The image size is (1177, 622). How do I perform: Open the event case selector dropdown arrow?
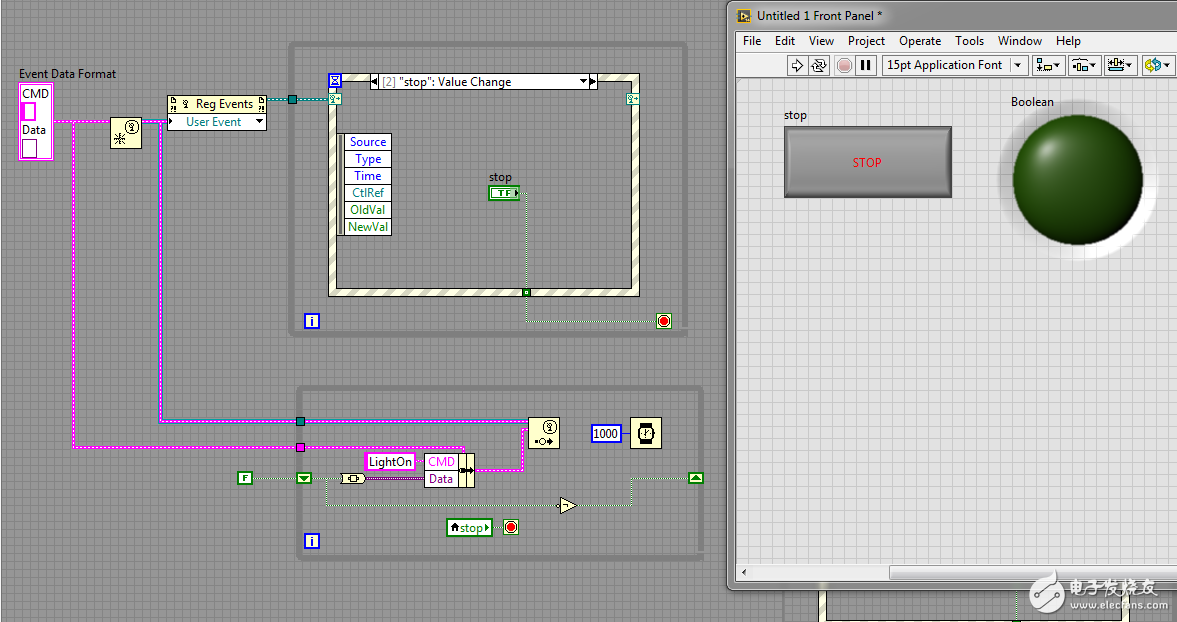(x=583, y=82)
